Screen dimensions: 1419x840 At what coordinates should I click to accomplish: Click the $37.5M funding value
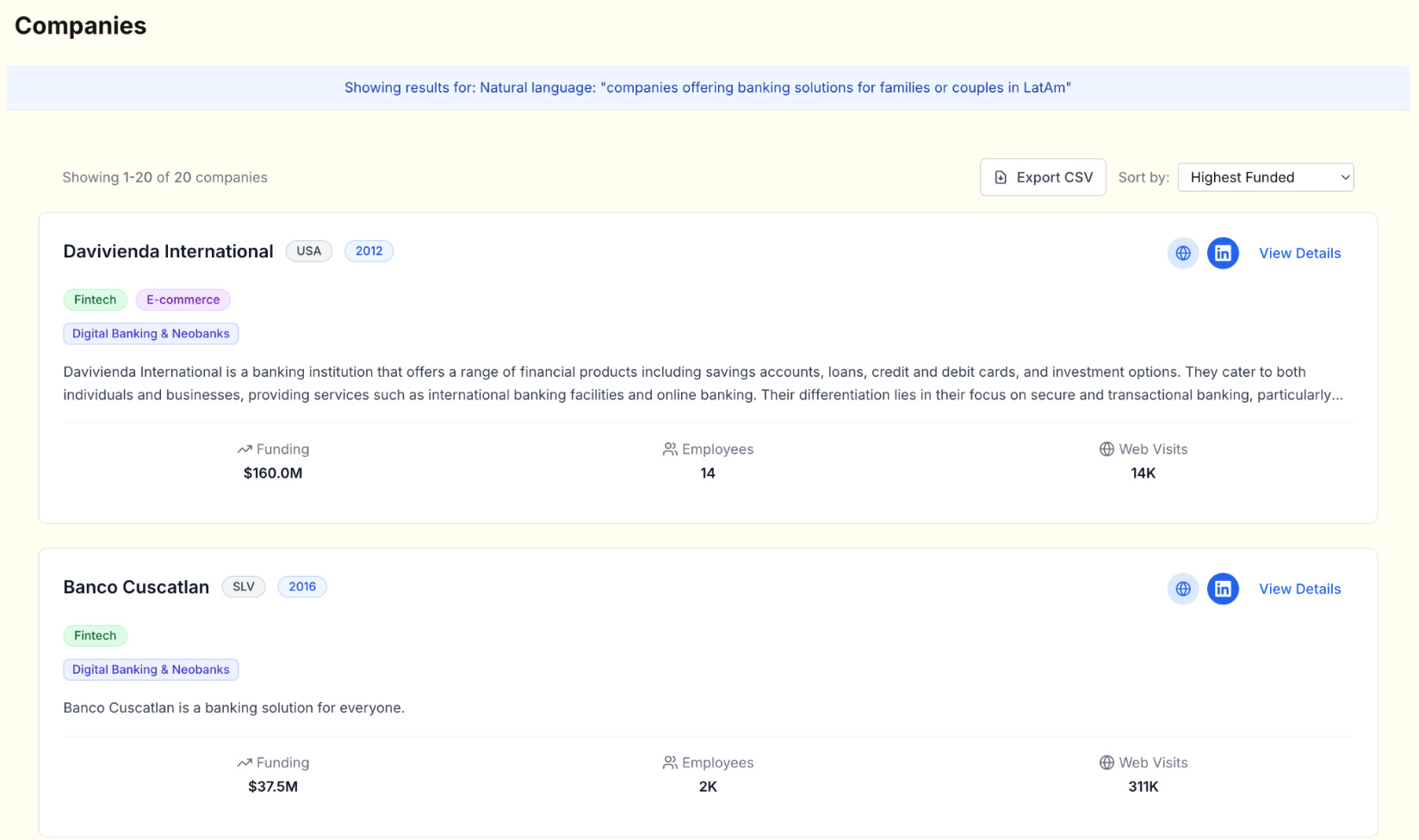273,787
